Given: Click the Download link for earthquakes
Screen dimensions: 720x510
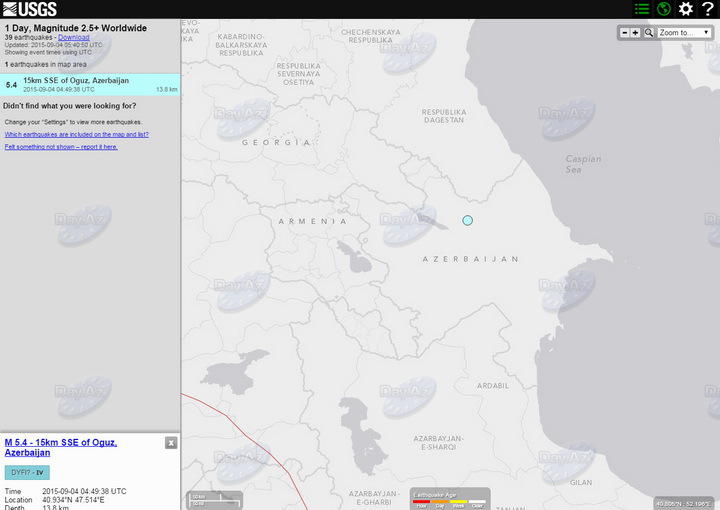Looking at the screenshot, I should click(x=72, y=37).
